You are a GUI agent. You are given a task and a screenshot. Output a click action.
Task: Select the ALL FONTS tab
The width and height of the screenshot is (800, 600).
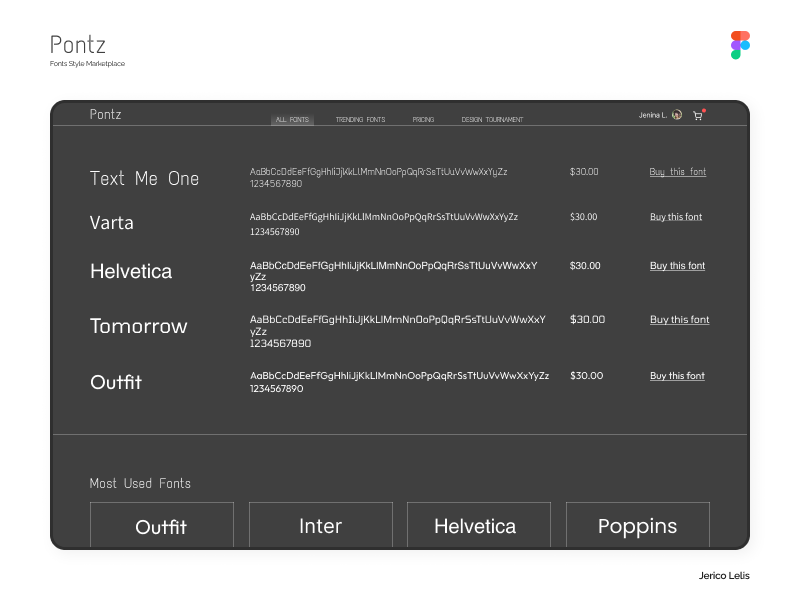pyautogui.click(x=292, y=119)
